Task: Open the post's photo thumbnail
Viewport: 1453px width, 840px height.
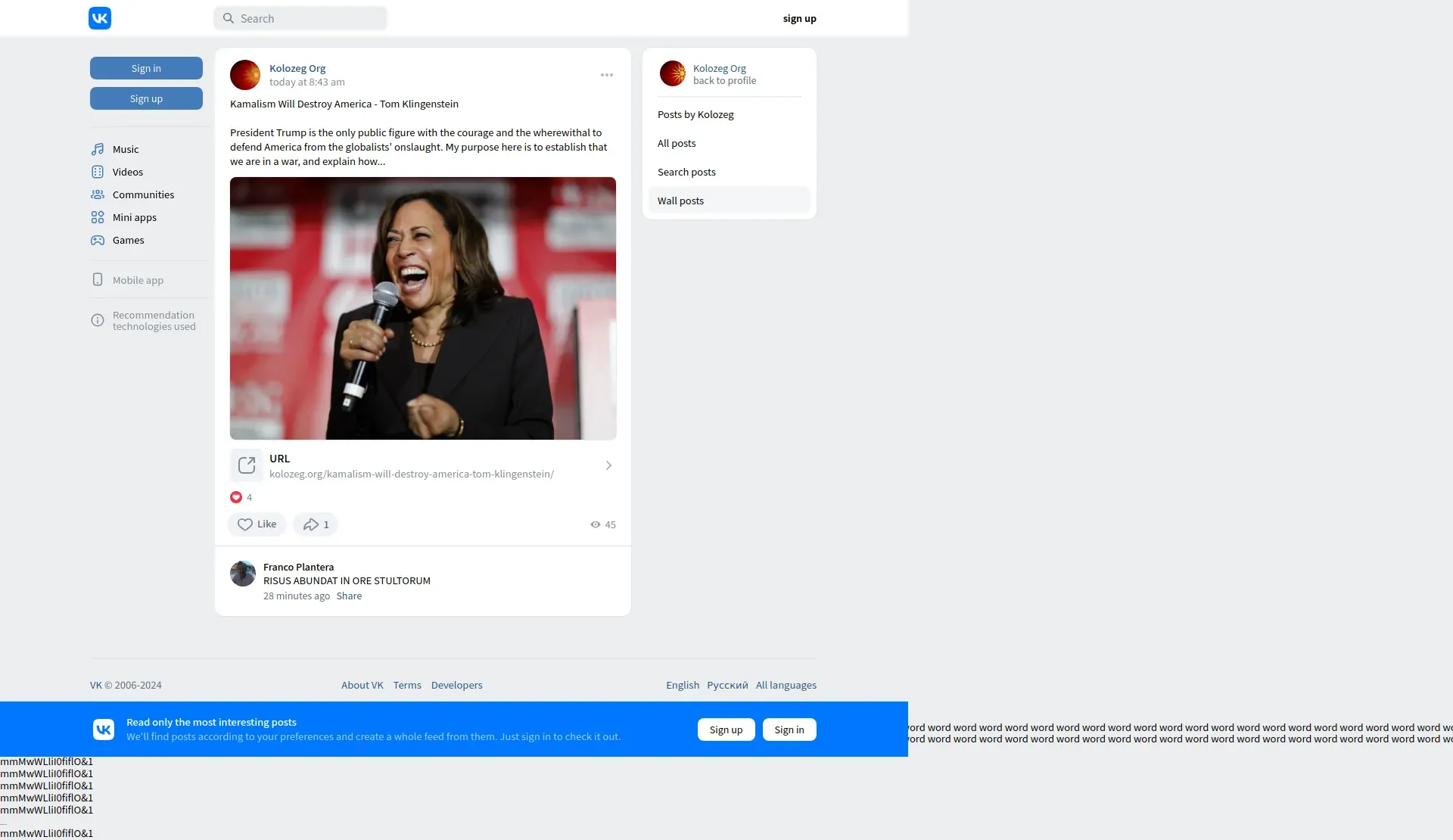Action: click(x=423, y=308)
